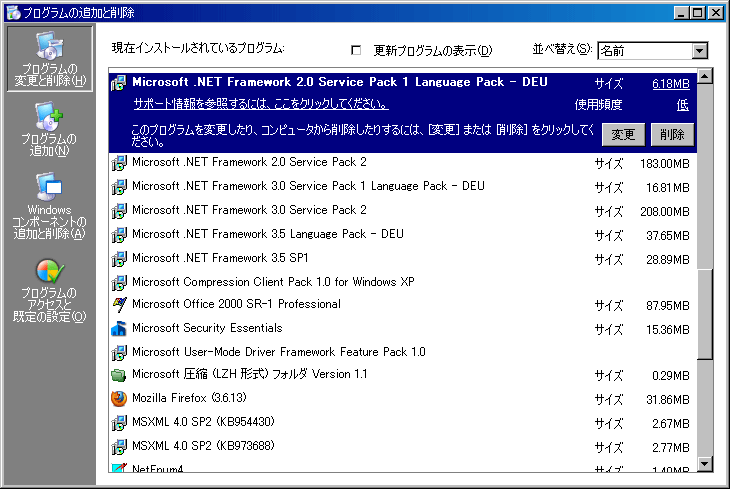Click the 低 usage frequency link
The image size is (730, 489).
coord(683,105)
